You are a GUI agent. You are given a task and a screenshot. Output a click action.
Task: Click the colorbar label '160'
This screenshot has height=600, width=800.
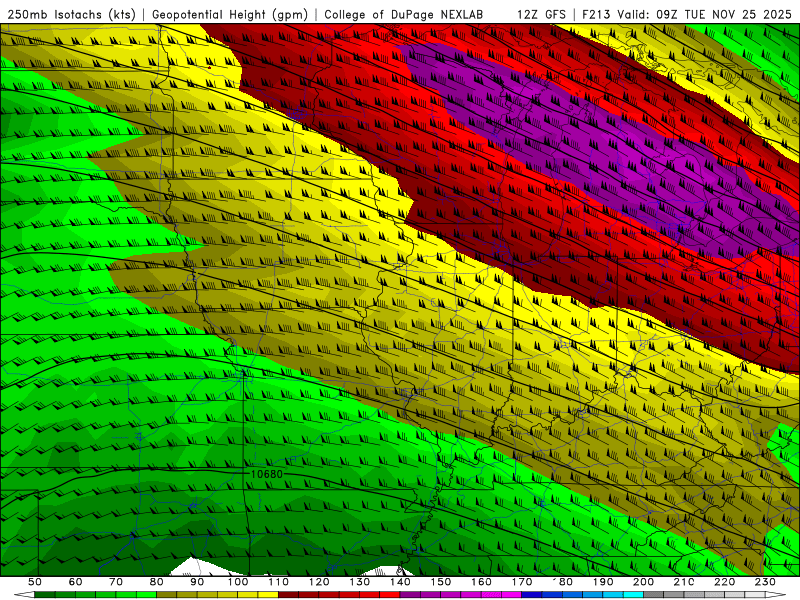pyautogui.click(x=482, y=582)
